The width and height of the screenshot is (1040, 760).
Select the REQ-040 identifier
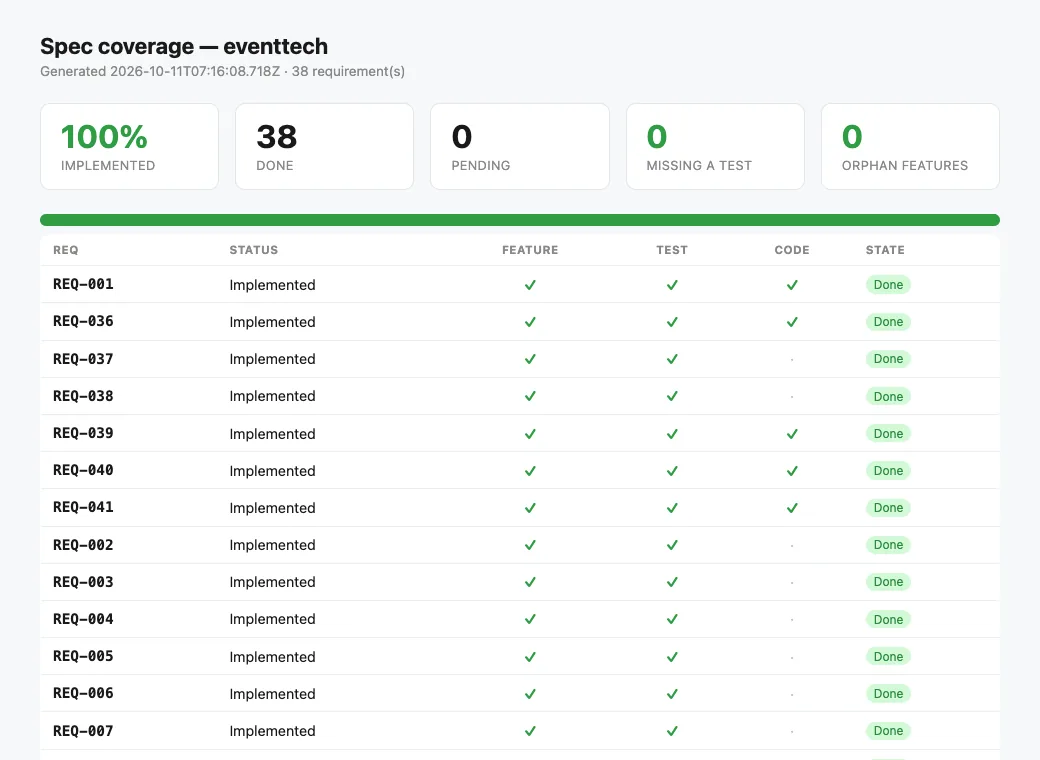pyautogui.click(x=83, y=470)
